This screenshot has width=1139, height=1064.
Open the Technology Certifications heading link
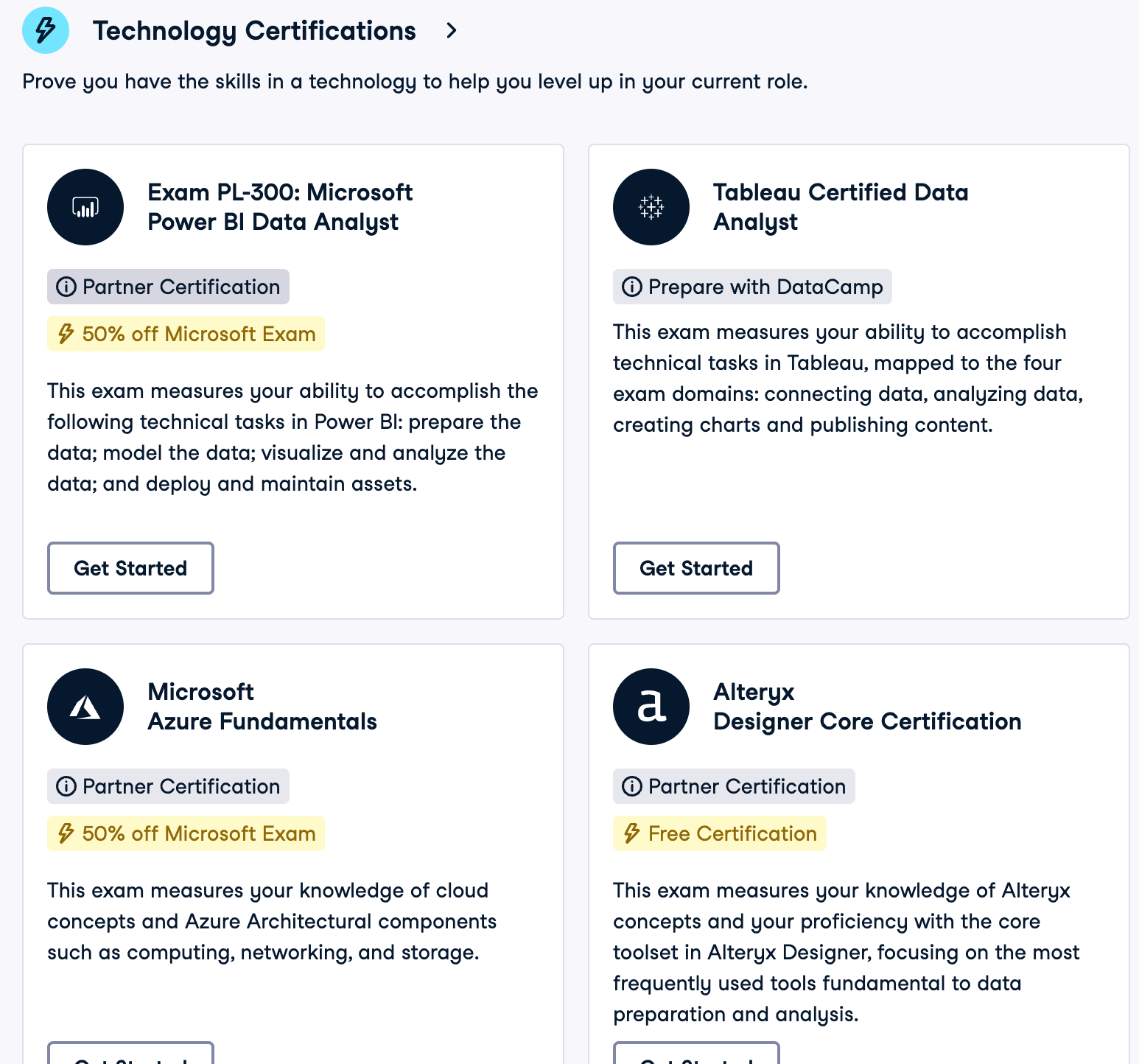pyautogui.click(x=254, y=31)
